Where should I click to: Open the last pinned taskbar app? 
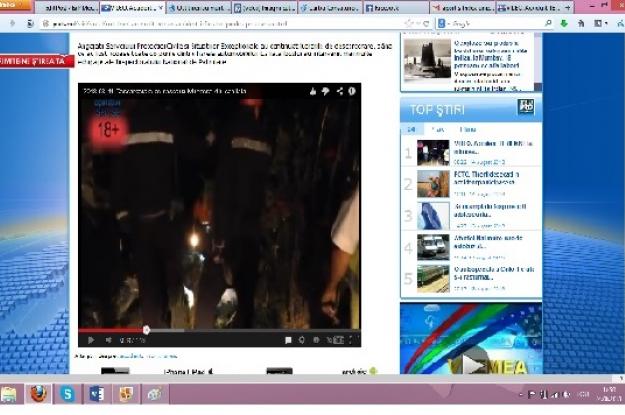point(154,394)
